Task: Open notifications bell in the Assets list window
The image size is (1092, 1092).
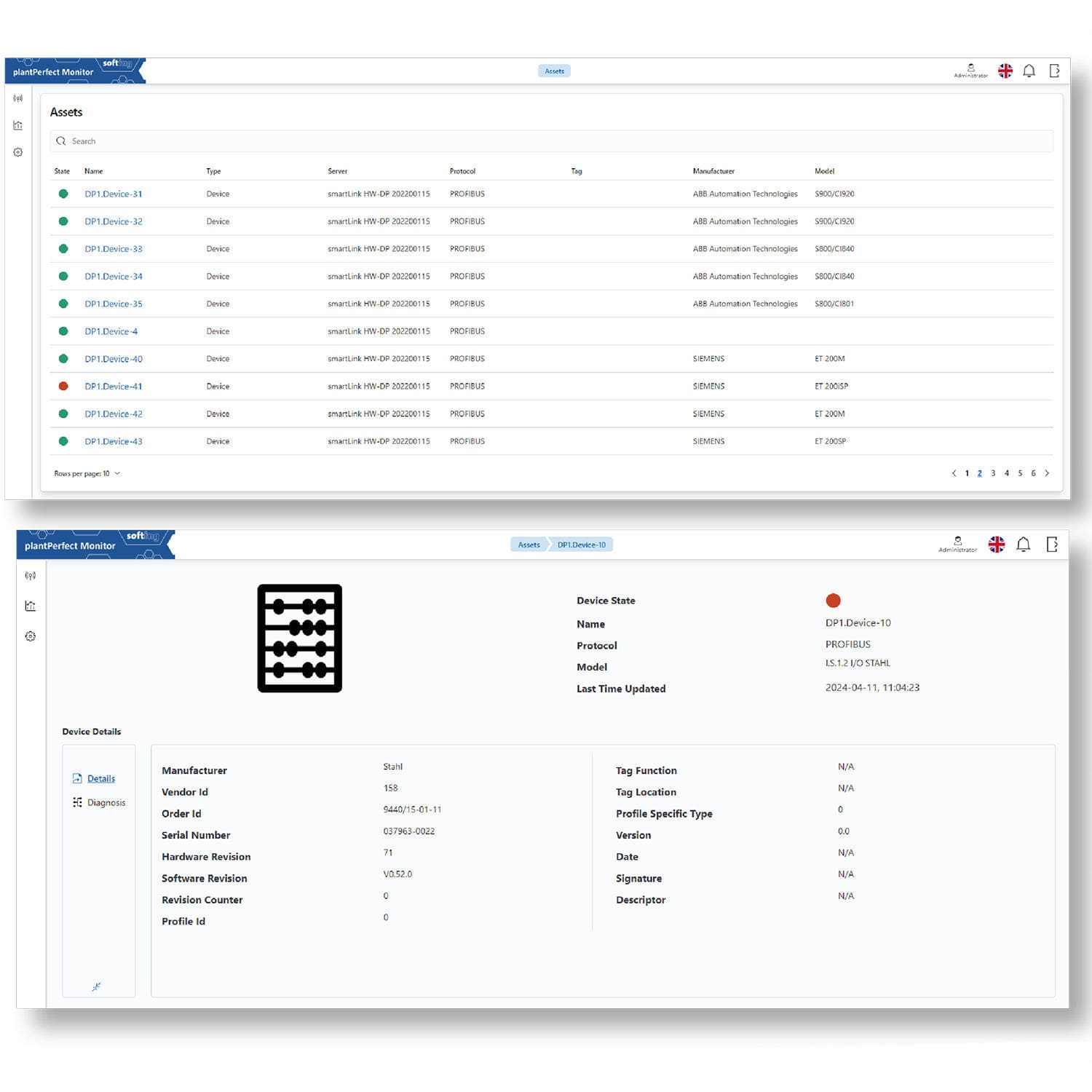Action: (x=1029, y=71)
